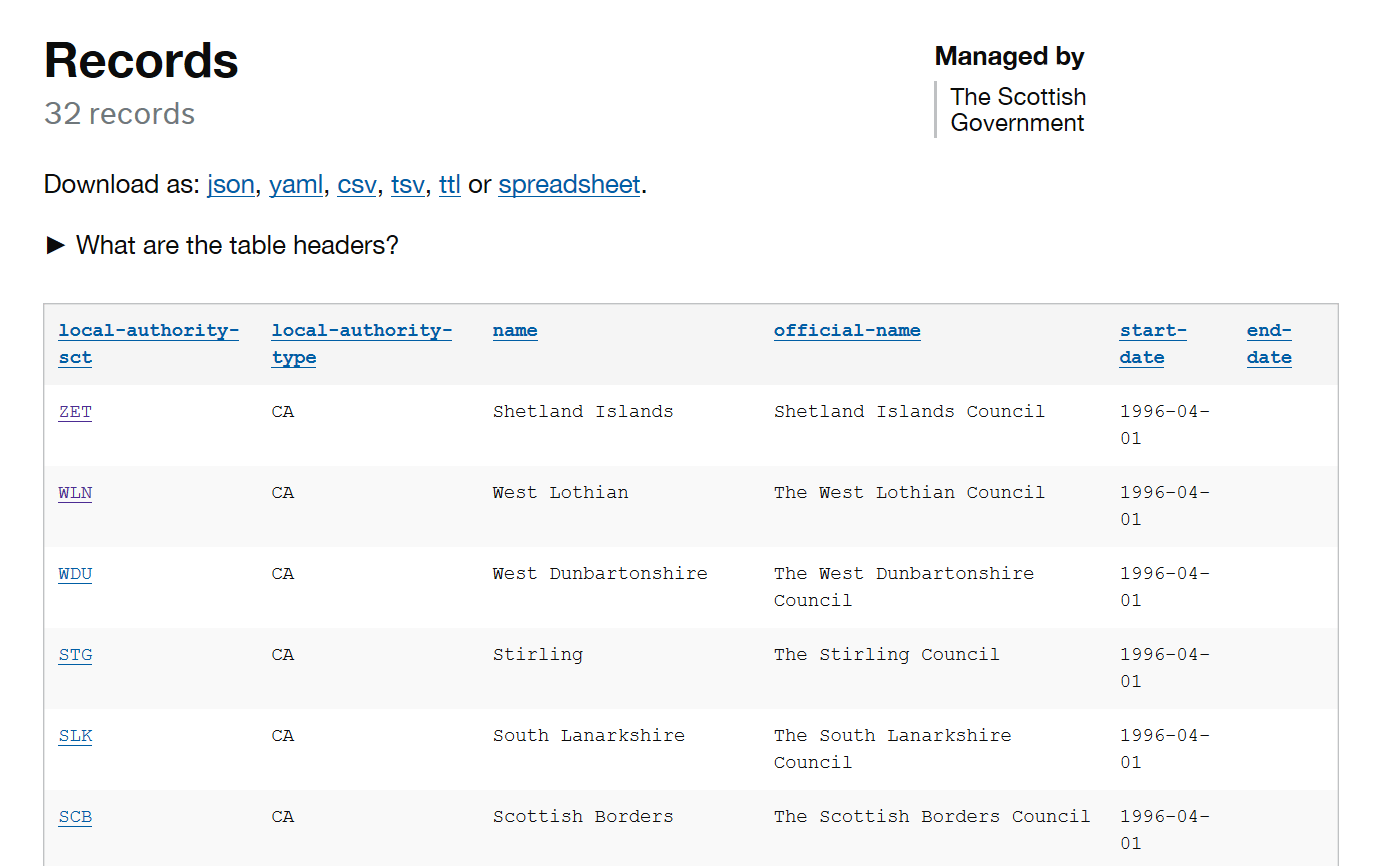The height and width of the screenshot is (866, 1384).
Task: Download records as json
Action: pyautogui.click(x=230, y=185)
